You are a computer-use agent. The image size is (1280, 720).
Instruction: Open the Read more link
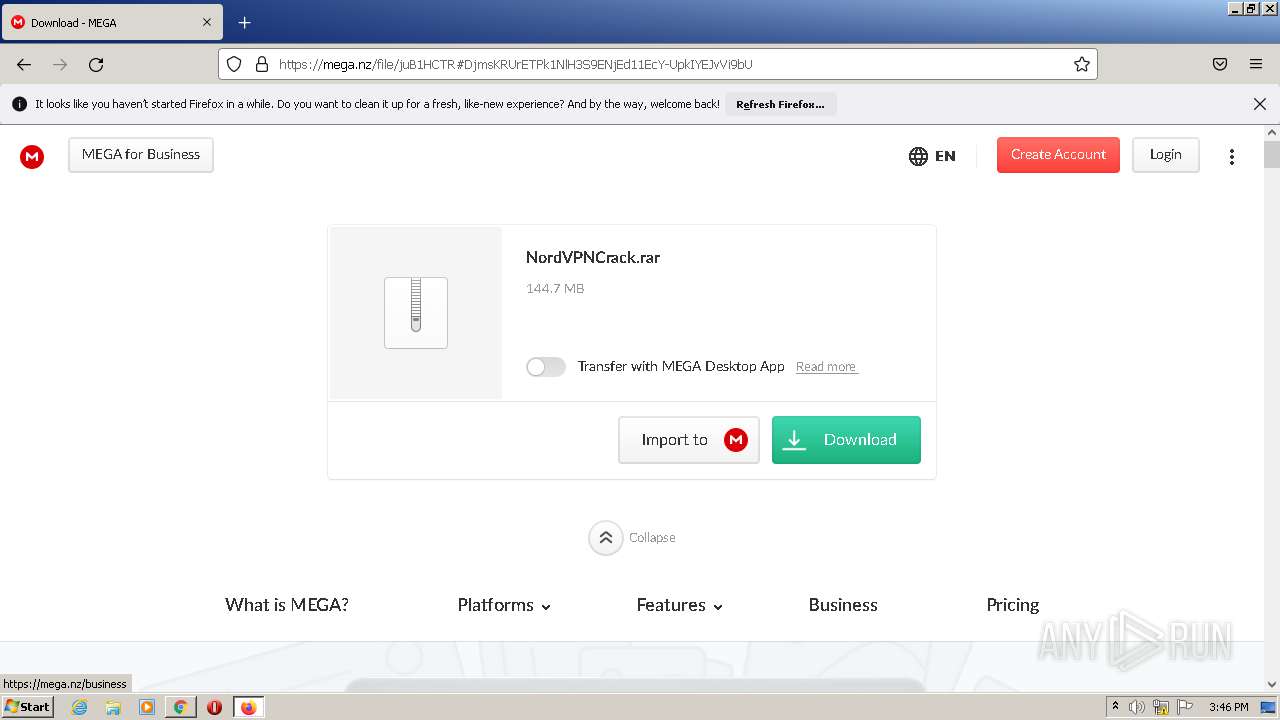[826, 367]
